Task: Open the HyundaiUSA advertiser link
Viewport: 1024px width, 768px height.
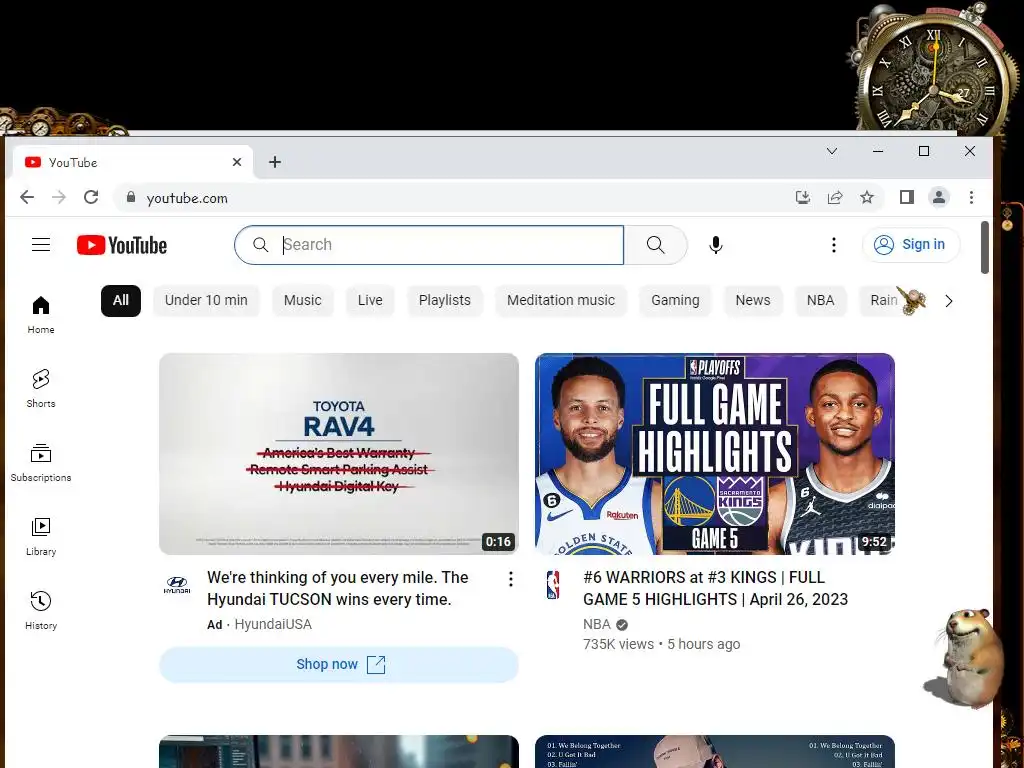Action: [273, 624]
